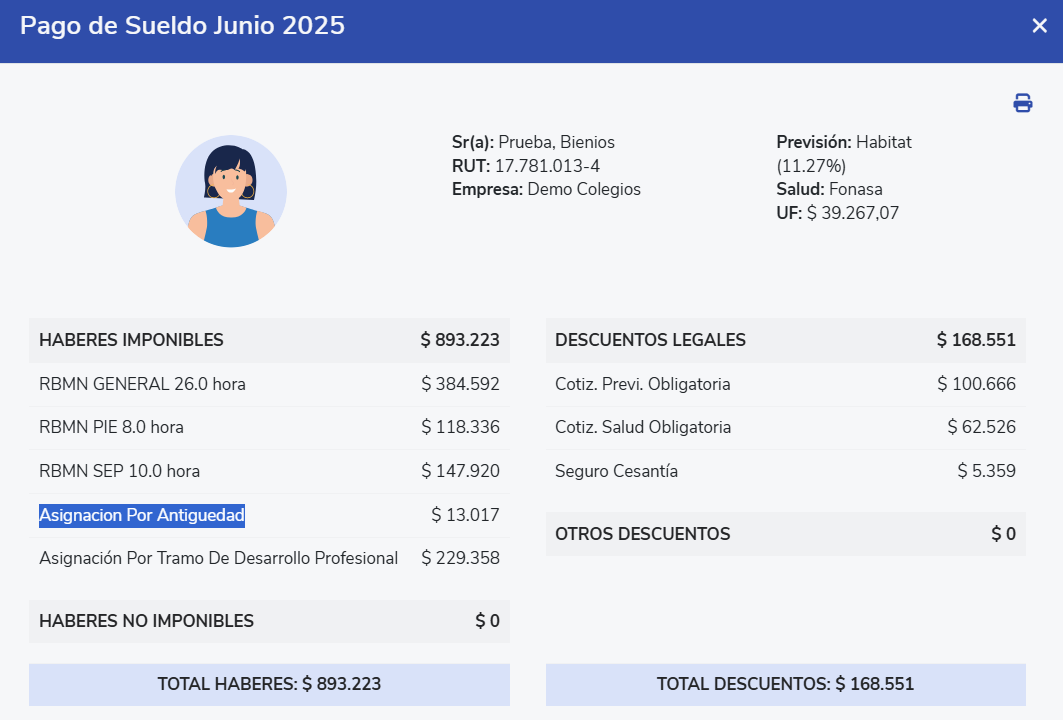Image resolution: width=1063 pixels, height=720 pixels.
Task: Select the Haberes No Imponibles header
Action: pyautogui.click(x=269, y=621)
